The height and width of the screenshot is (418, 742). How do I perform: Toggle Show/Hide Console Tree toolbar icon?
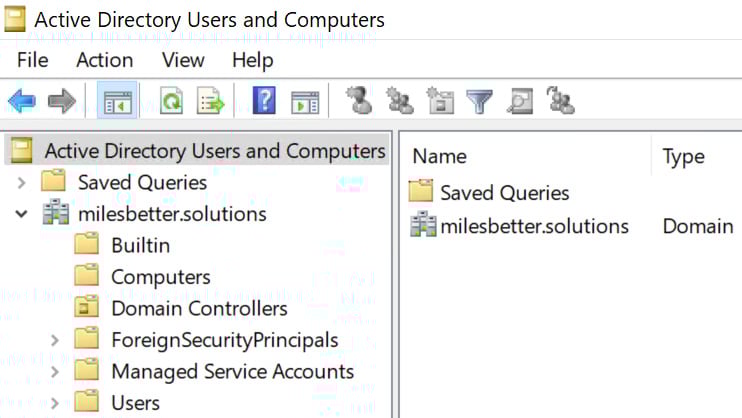[x=117, y=100]
